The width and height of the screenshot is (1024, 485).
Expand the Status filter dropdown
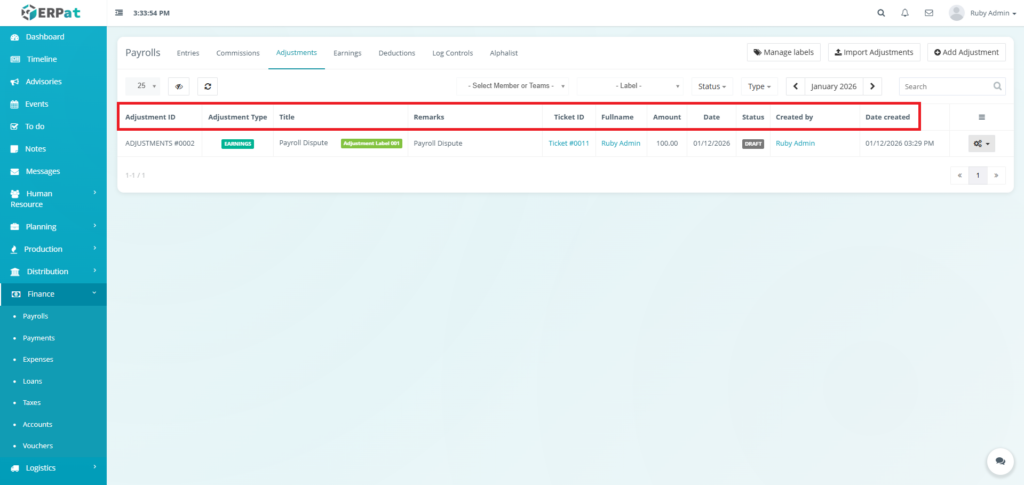click(712, 87)
